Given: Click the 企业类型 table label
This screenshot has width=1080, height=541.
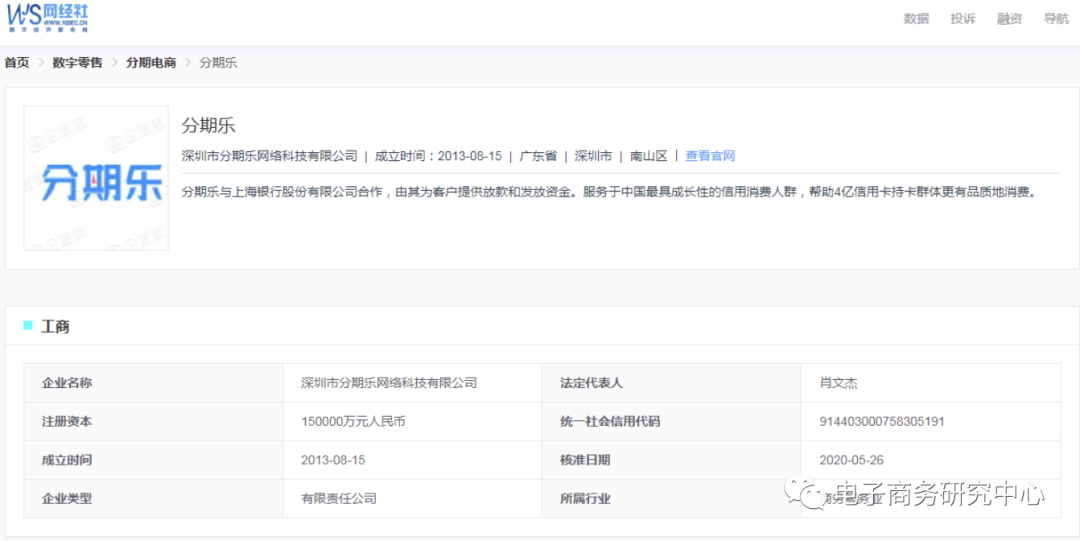Looking at the screenshot, I should pos(67,498).
